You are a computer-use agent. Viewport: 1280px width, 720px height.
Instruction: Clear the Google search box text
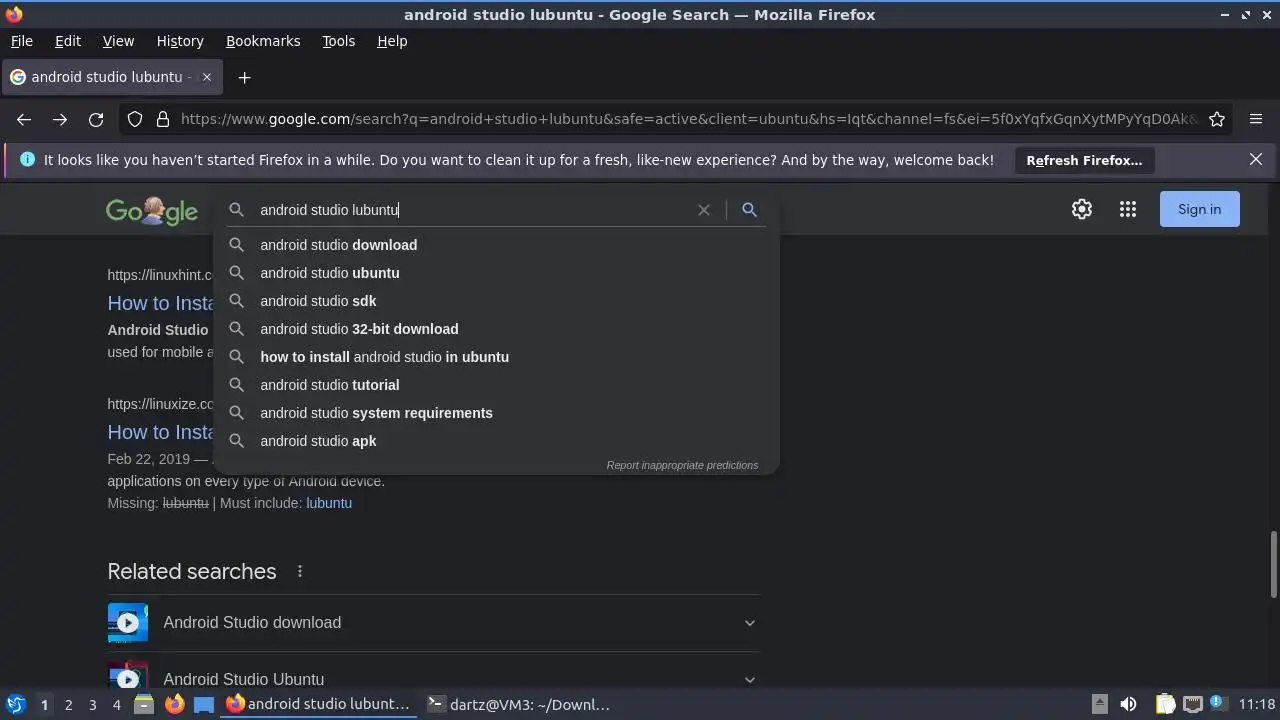704,210
